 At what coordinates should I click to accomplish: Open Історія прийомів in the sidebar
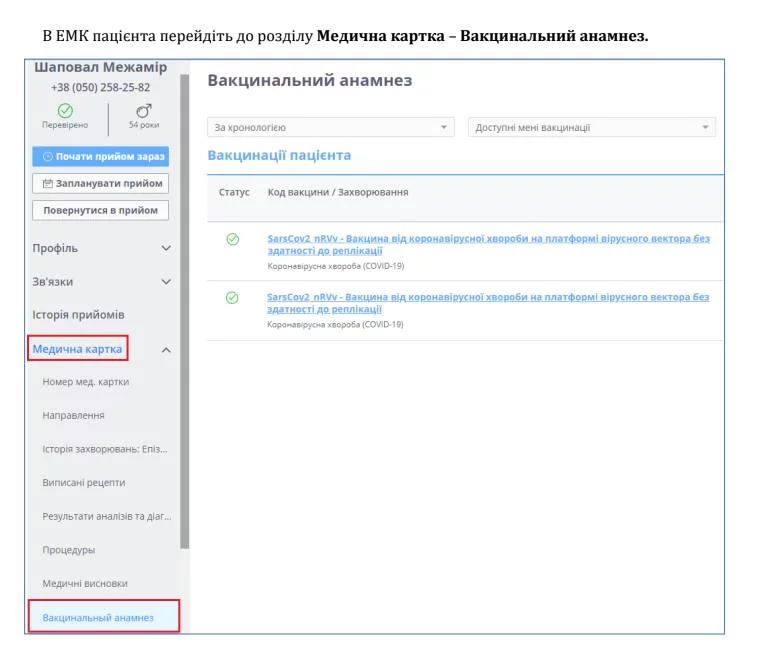click(x=79, y=315)
